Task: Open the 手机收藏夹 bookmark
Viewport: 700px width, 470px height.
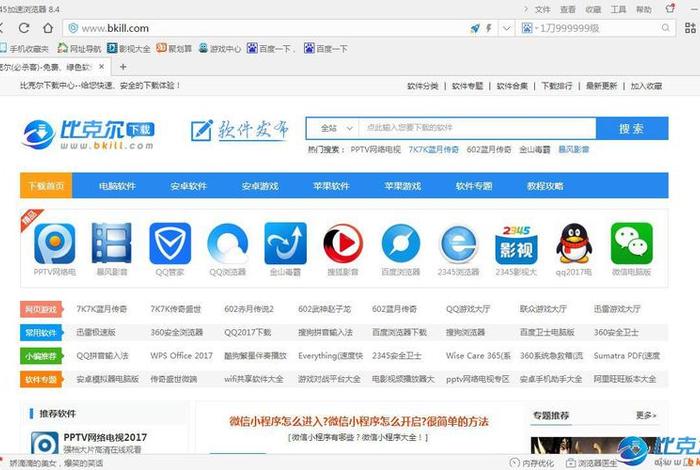Action: [x=24, y=48]
